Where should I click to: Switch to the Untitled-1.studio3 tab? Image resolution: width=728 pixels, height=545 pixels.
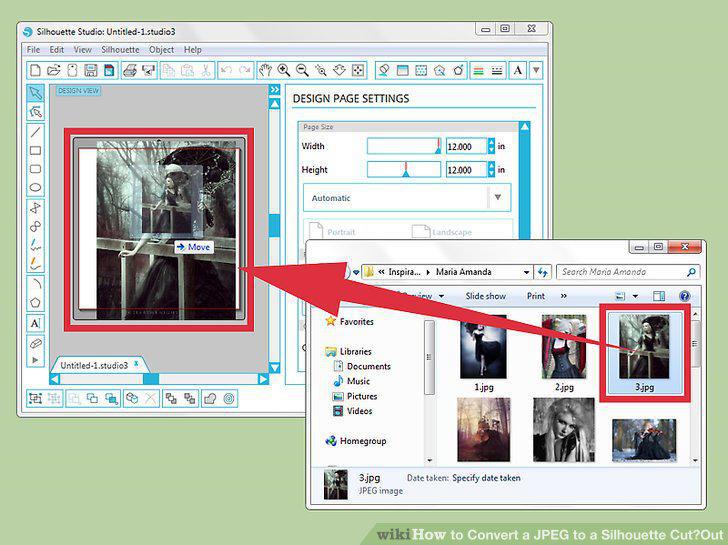coord(94,365)
